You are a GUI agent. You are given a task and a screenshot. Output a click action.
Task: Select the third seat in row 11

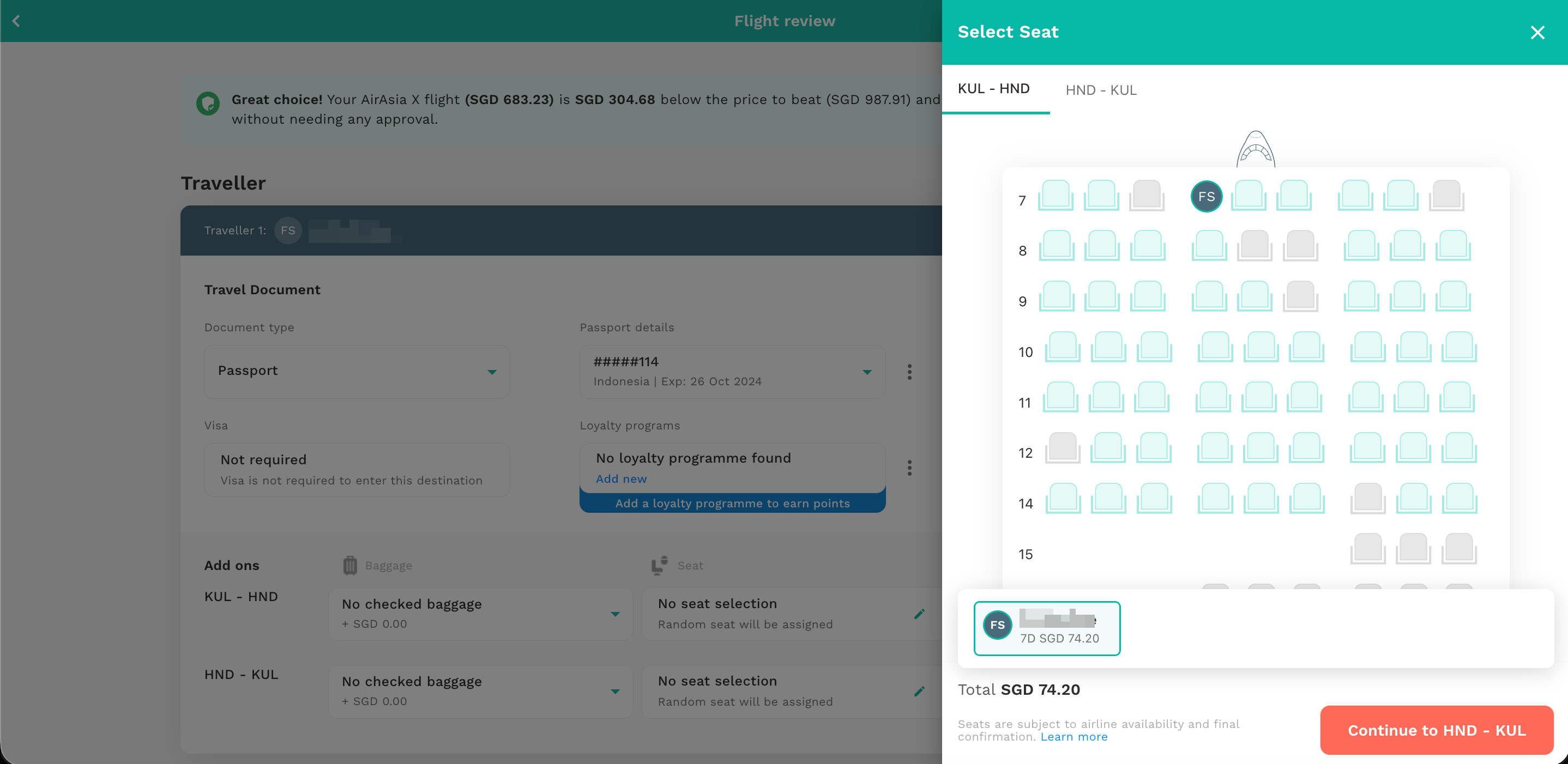pos(1151,397)
